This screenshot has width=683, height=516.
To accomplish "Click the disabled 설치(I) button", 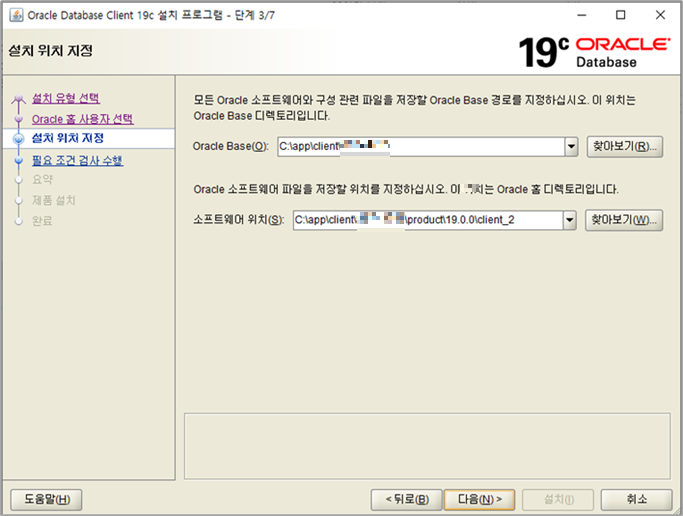I will pyautogui.click(x=558, y=499).
